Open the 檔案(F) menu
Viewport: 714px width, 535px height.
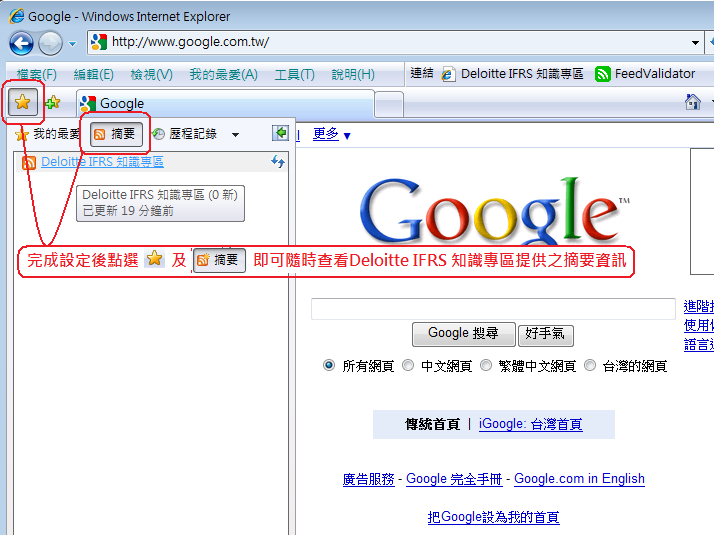point(36,74)
